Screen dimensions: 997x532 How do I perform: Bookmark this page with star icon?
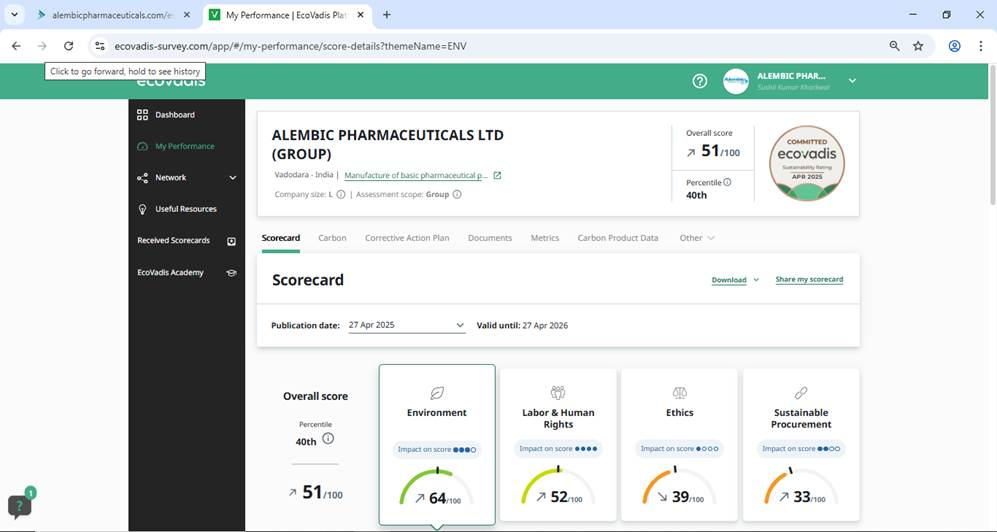click(918, 46)
